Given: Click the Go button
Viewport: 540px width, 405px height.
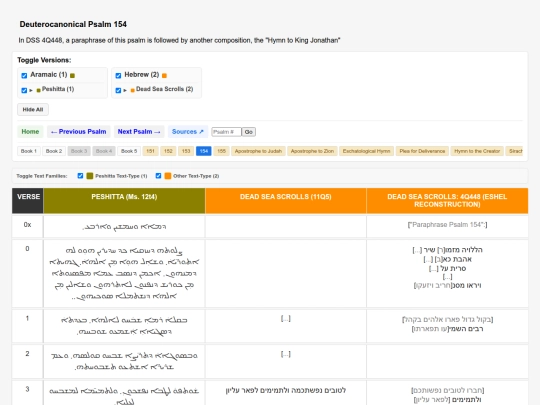Looking at the screenshot, I should [249, 132].
